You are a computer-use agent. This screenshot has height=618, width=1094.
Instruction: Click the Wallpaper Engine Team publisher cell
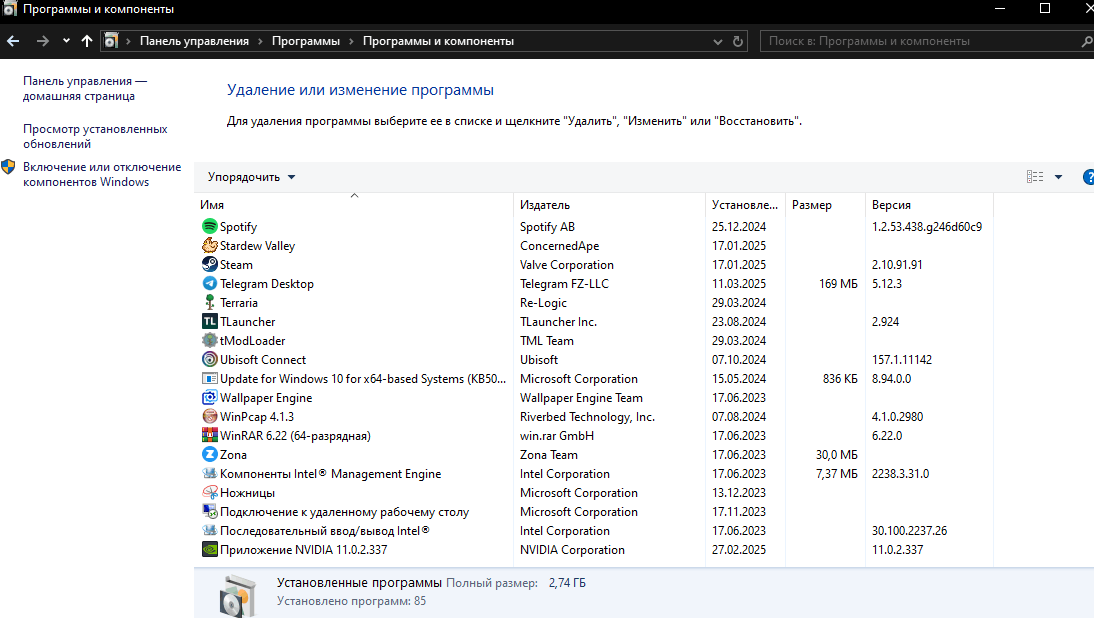pyautogui.click(x=581, y=398)
